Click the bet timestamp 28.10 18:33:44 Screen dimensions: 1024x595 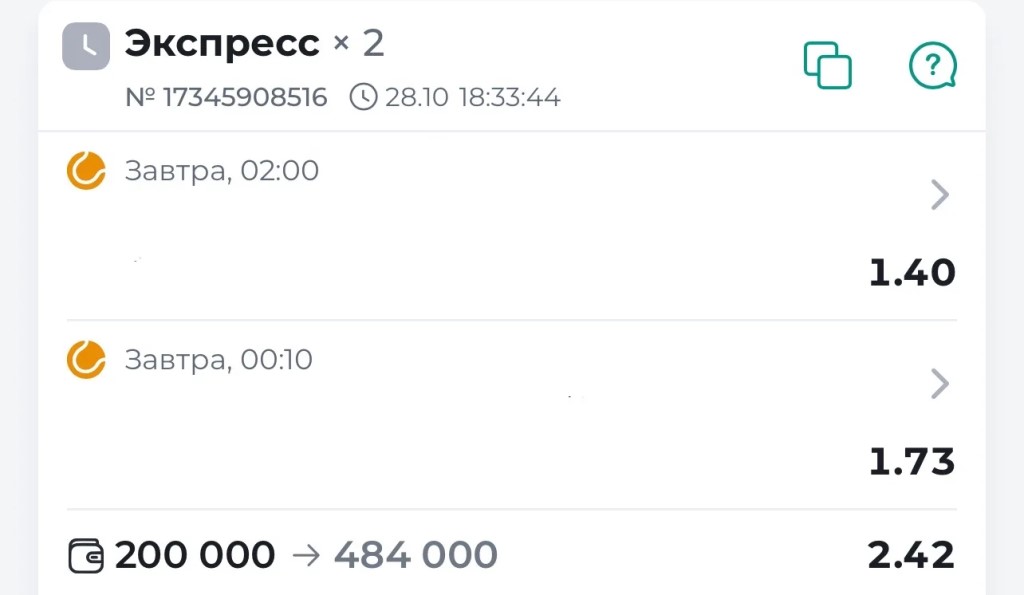point(472,97)
